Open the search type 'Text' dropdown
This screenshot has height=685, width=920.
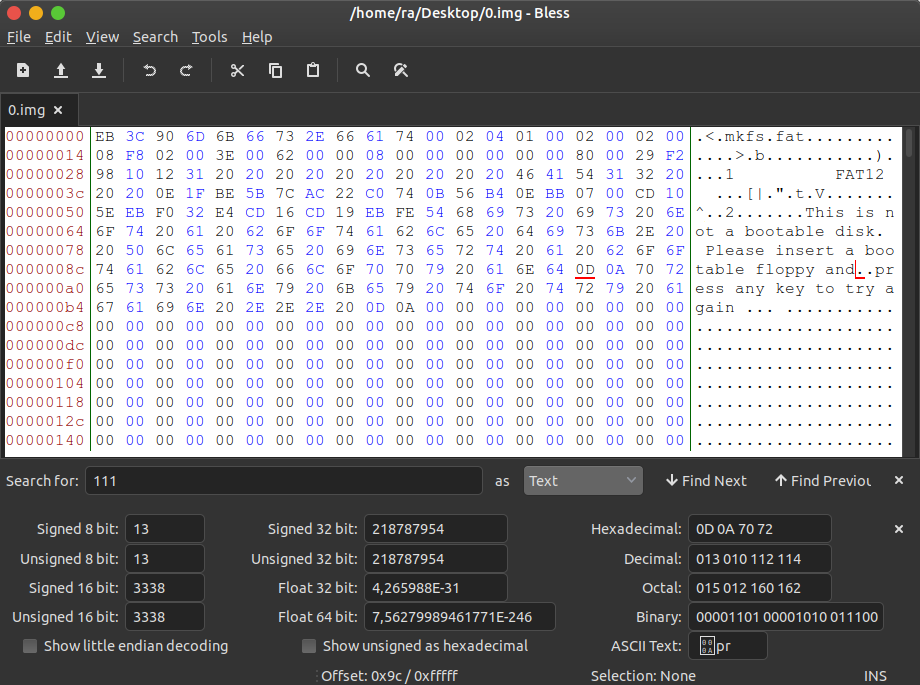[583, 481]
